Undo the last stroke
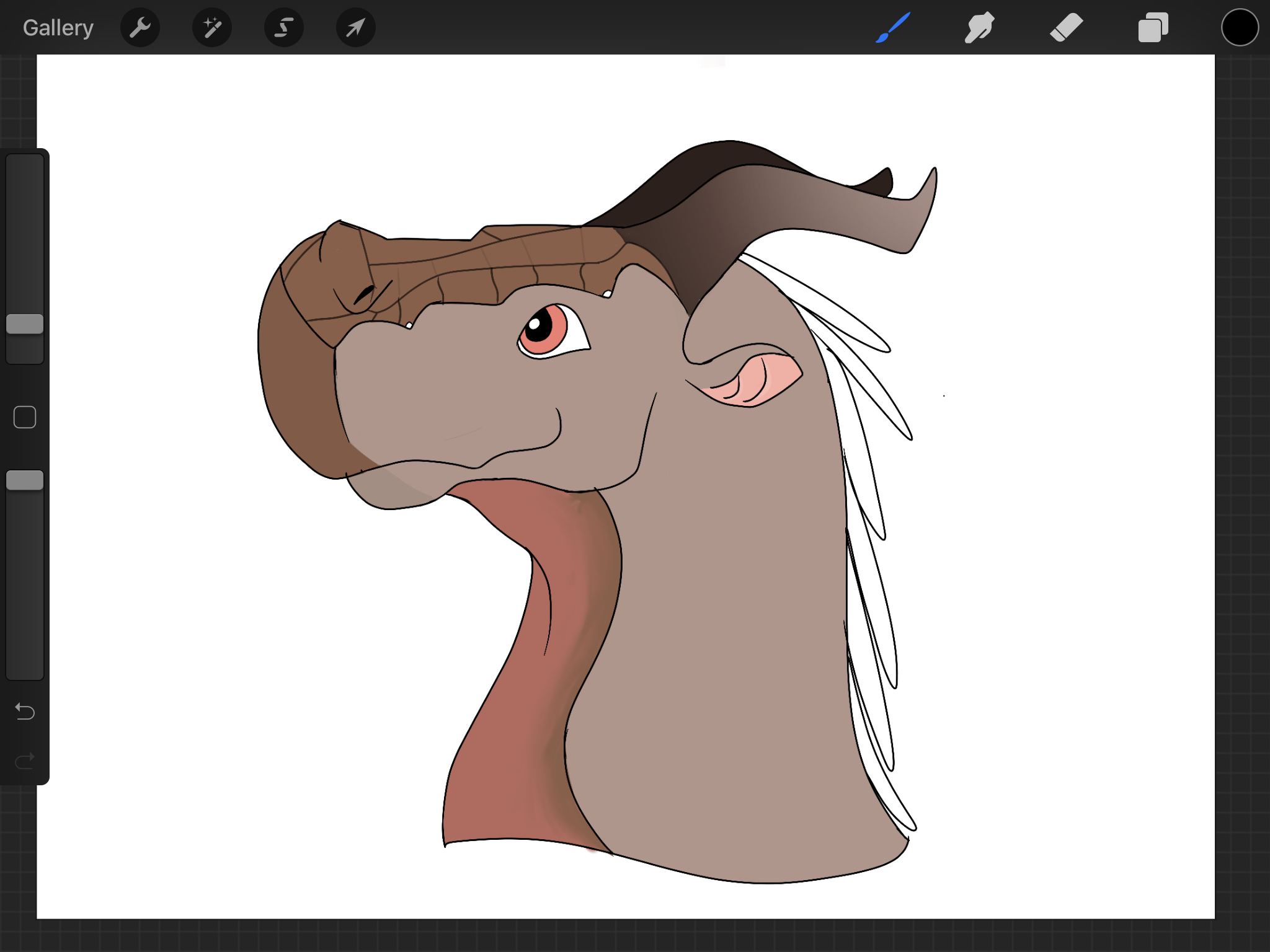Viewport: 1270px width, 952px height. pyautogui.click(x=25, y=711)
